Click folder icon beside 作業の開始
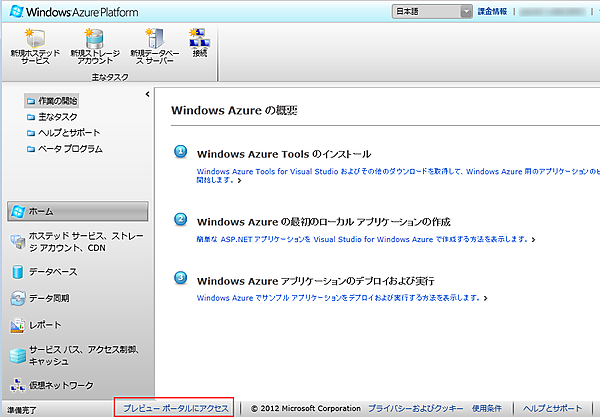Viewport: 600px width, 417px height. (31, 101)
